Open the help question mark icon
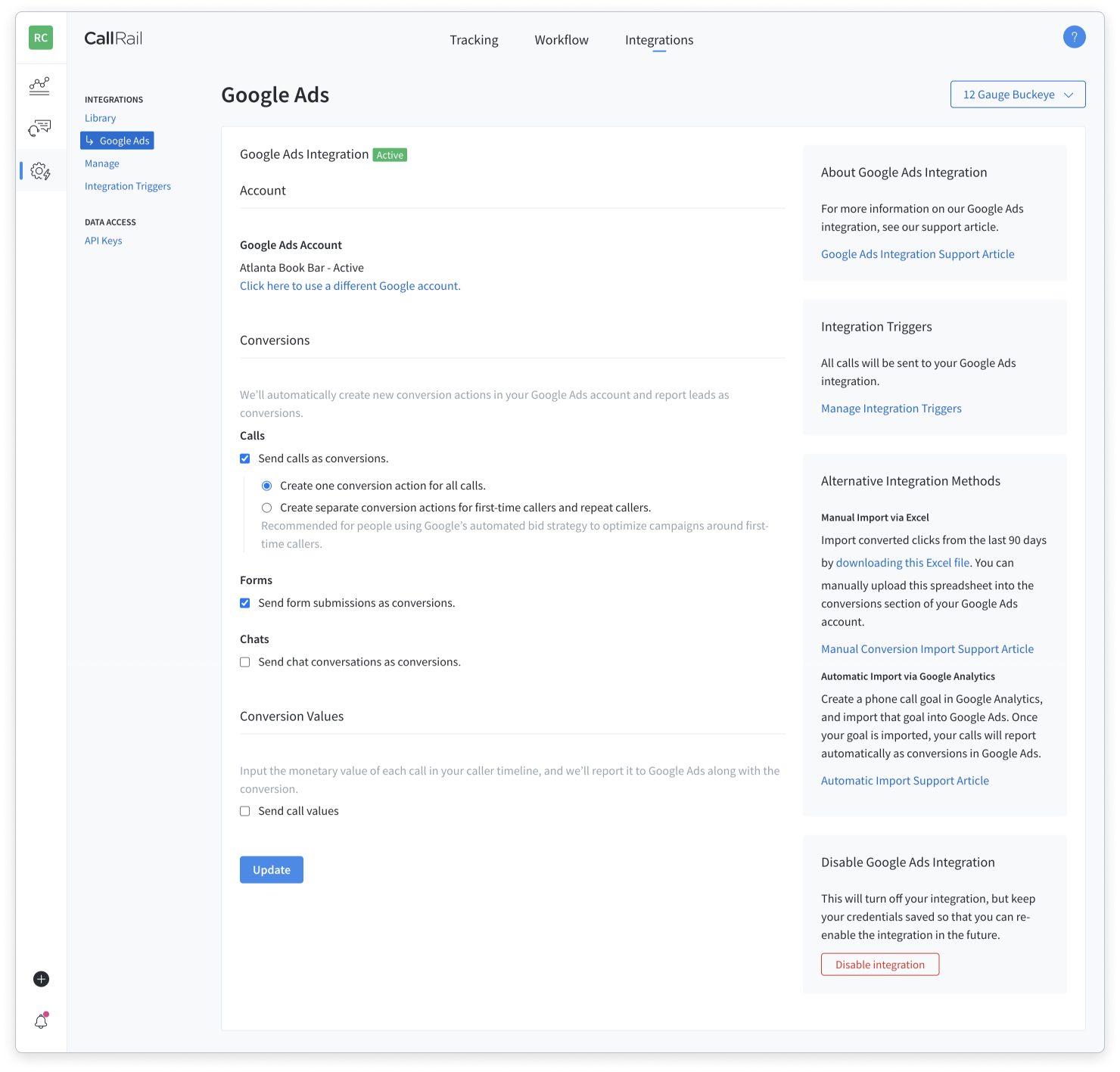 (1074, 36)
